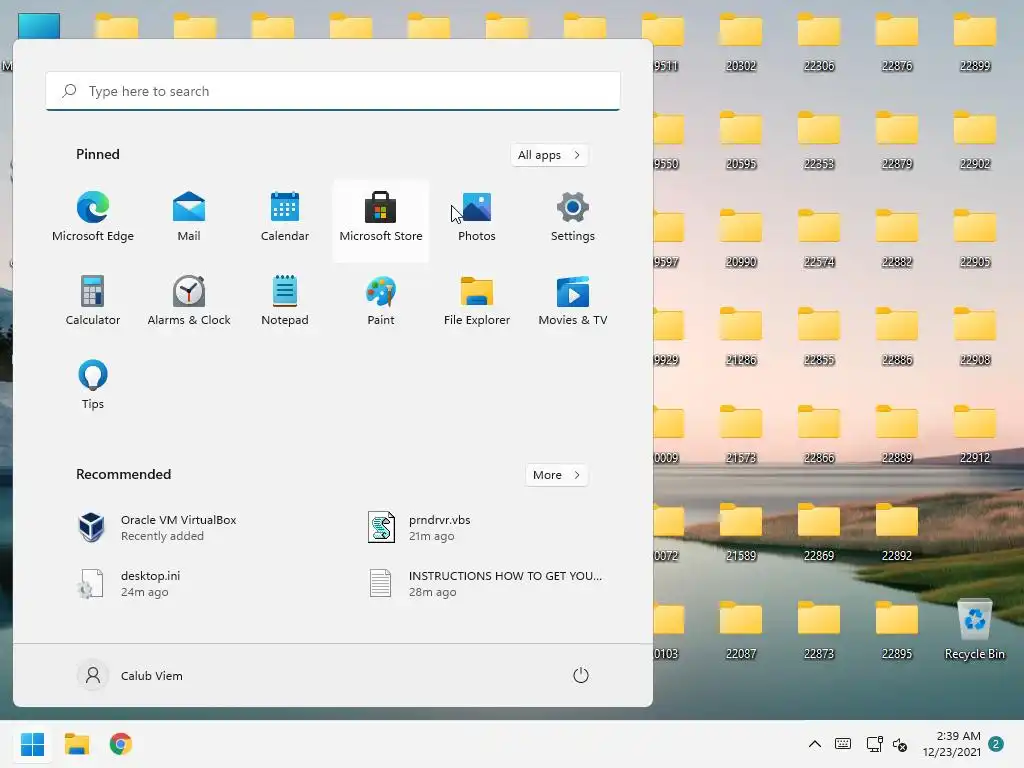Image resolution: width=1024 pixels, height=768 pixels.
Task: Select desktop folder 22306
Action: pos(819,42)
